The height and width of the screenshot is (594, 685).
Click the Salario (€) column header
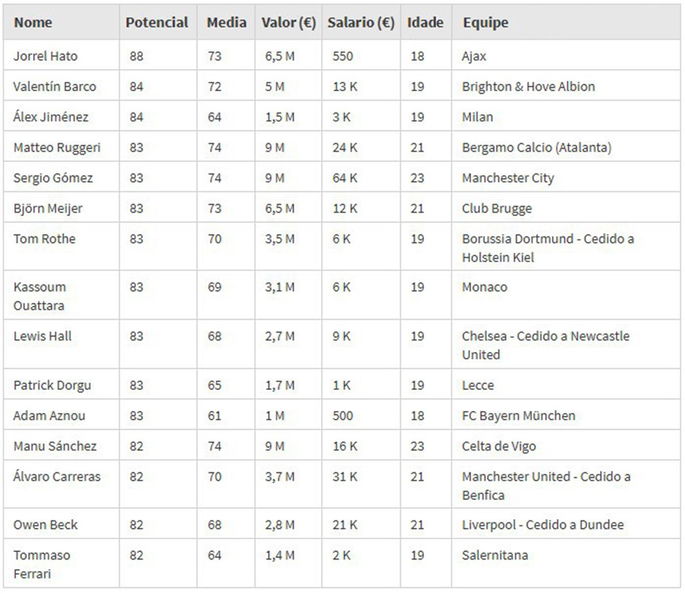(362, 22)
